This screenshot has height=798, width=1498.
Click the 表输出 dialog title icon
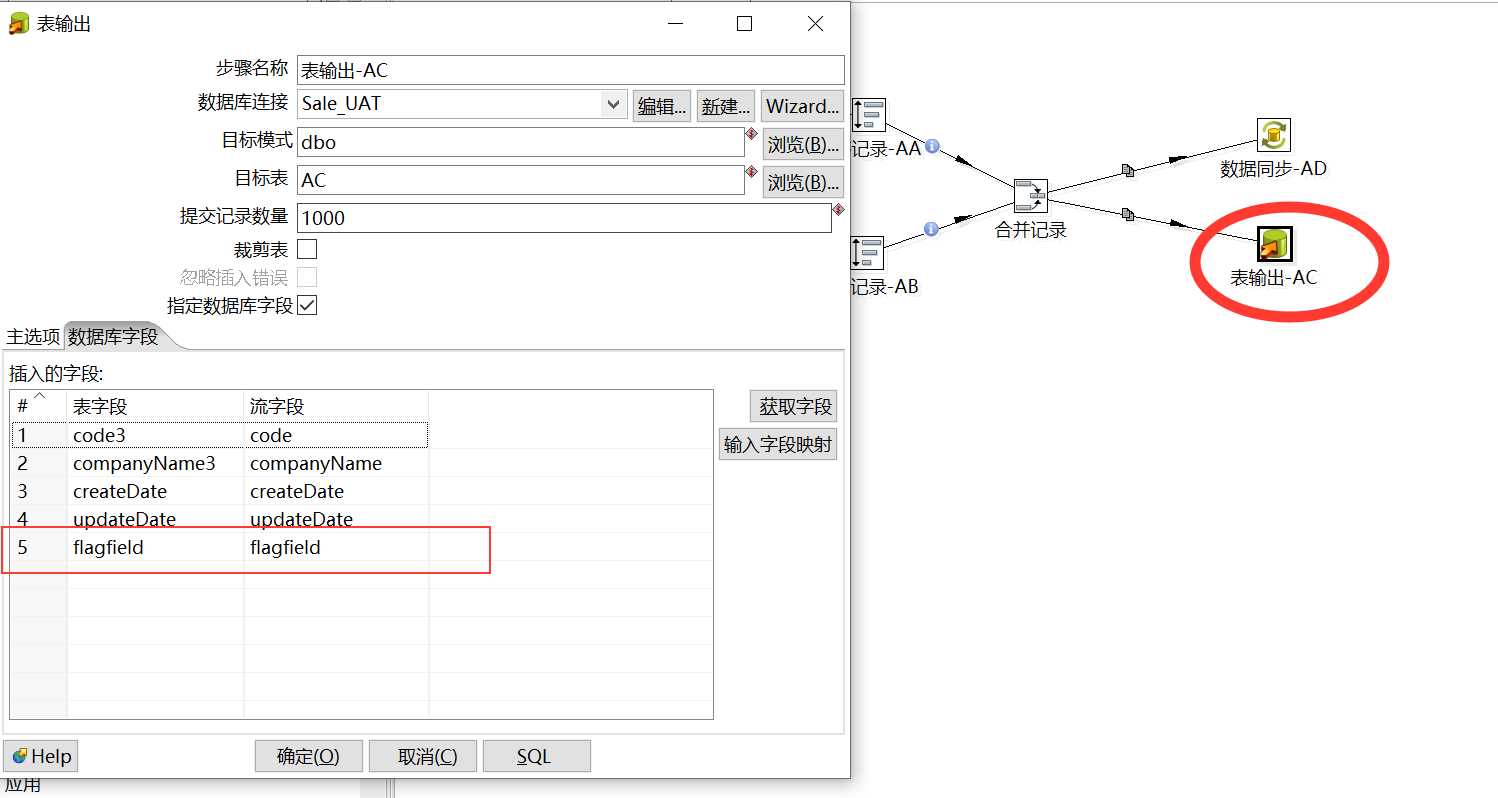[x=18, y=24]
